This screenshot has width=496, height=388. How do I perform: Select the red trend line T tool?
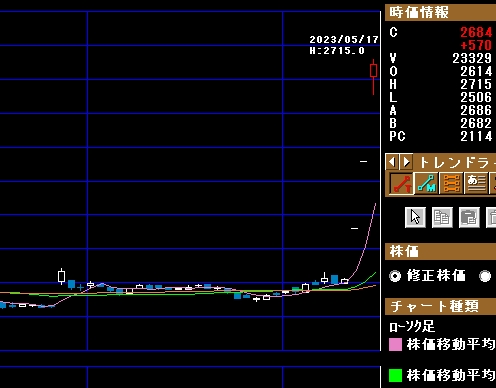tap(402, 183)
